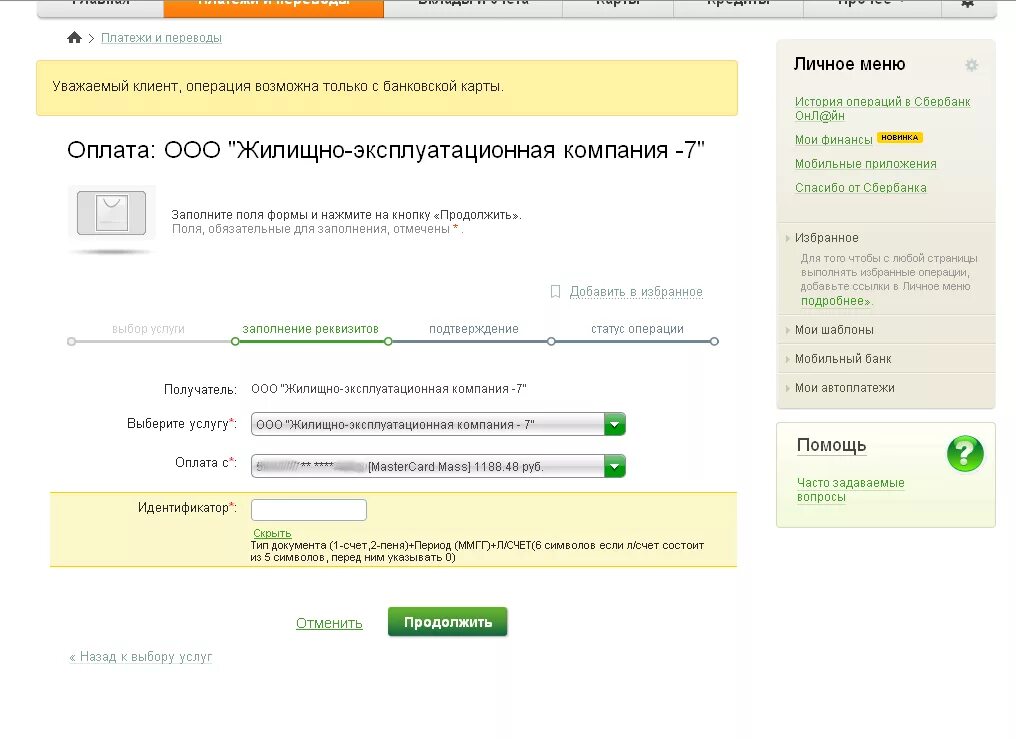The height and width of the screenshot is (739, 1016).
Task: Expand Мобильный банк section
Action: pos(843,359)
